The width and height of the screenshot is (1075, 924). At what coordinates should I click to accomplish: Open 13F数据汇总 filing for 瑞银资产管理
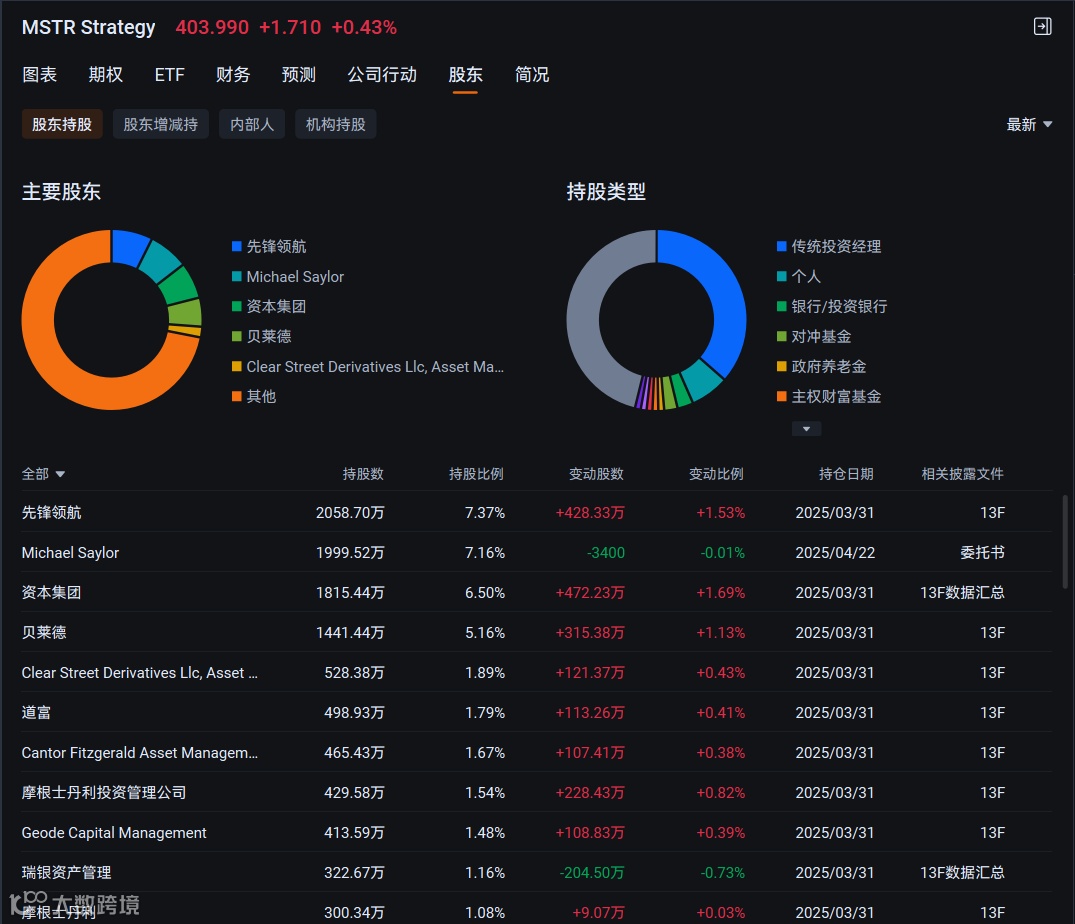click(962, 873)
